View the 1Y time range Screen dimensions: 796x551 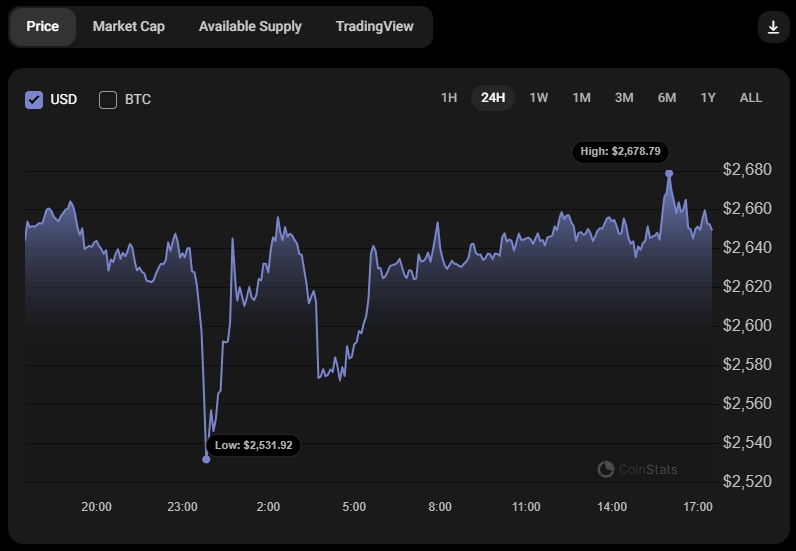pyautogui.click(x=708, y=98)
